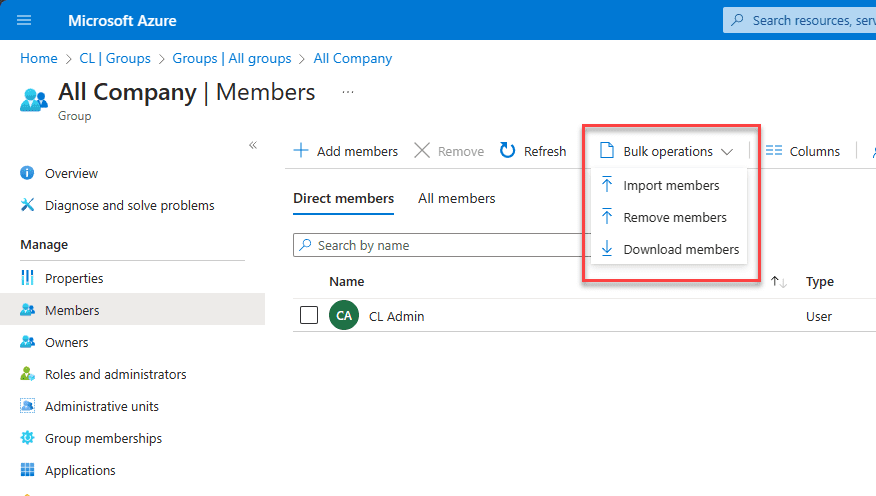Go to CL | Groups breadcrumb
The image size is (876, 496).
pyautogui.click(x=115, y=59)
